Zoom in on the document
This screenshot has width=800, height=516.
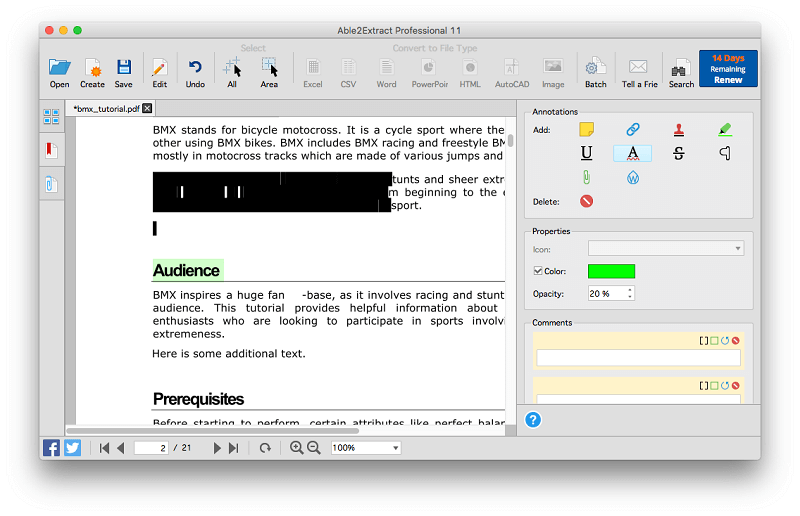[296, 448]
